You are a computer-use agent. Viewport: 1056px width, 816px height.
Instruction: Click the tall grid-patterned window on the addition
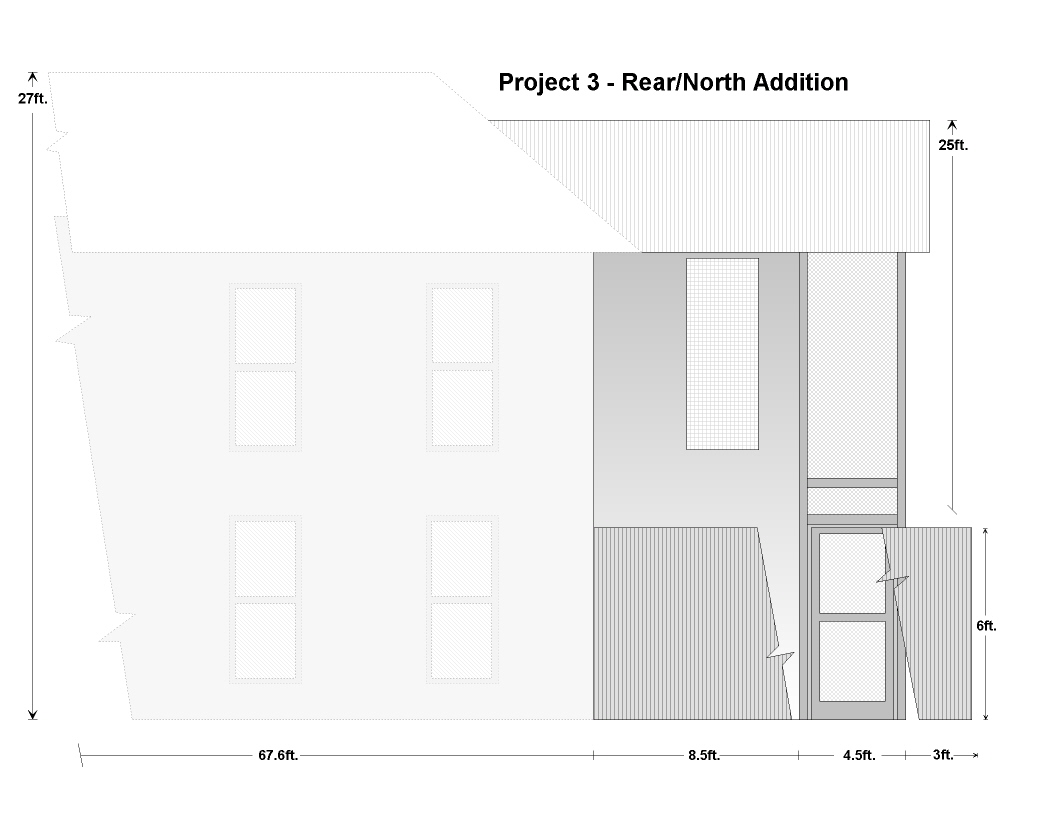click(722, 353)
